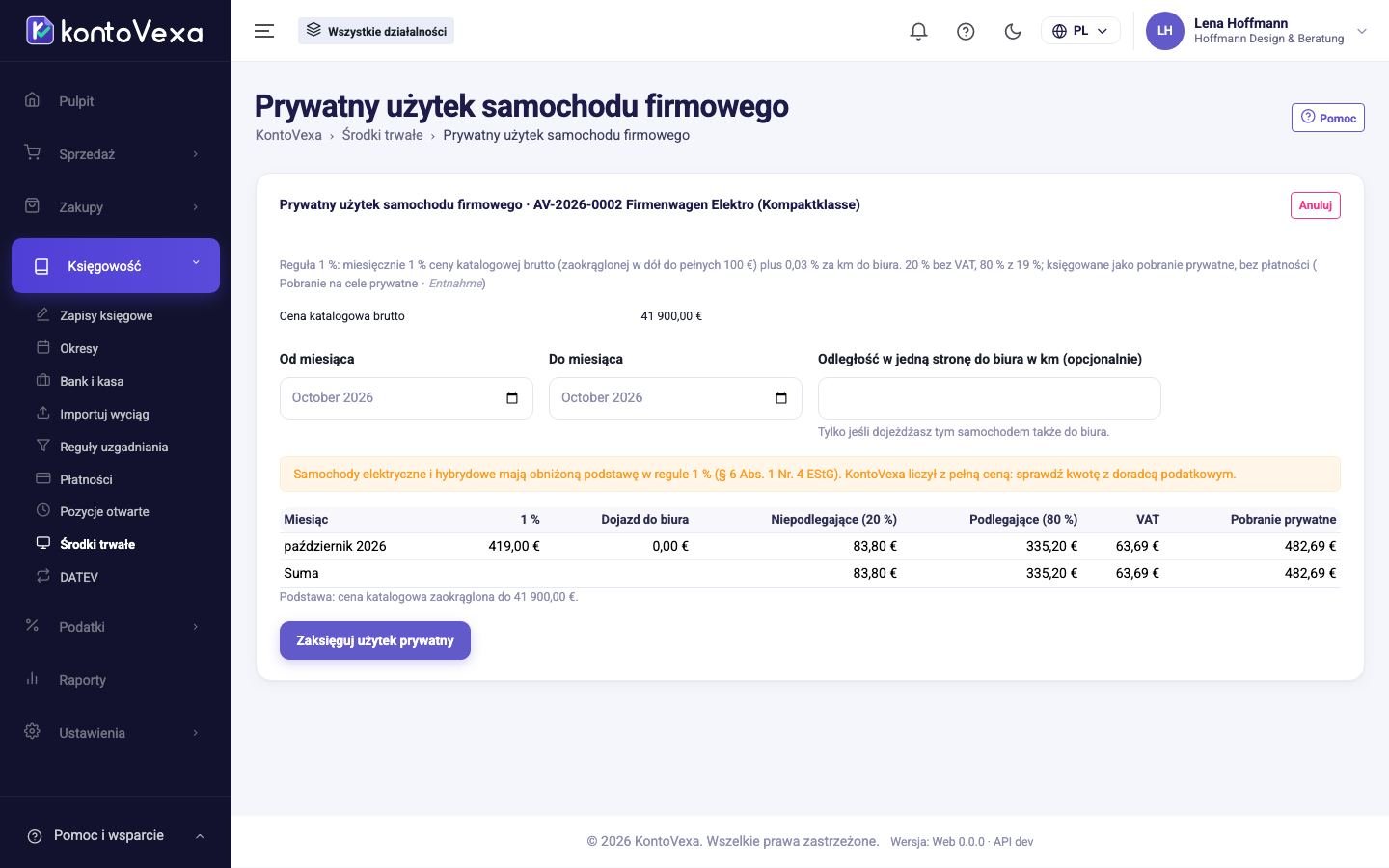This screenshot has width=1389, height=868.
Task: Click the 0,00 € Dojazd do biura cell
Action: (670, 546)
